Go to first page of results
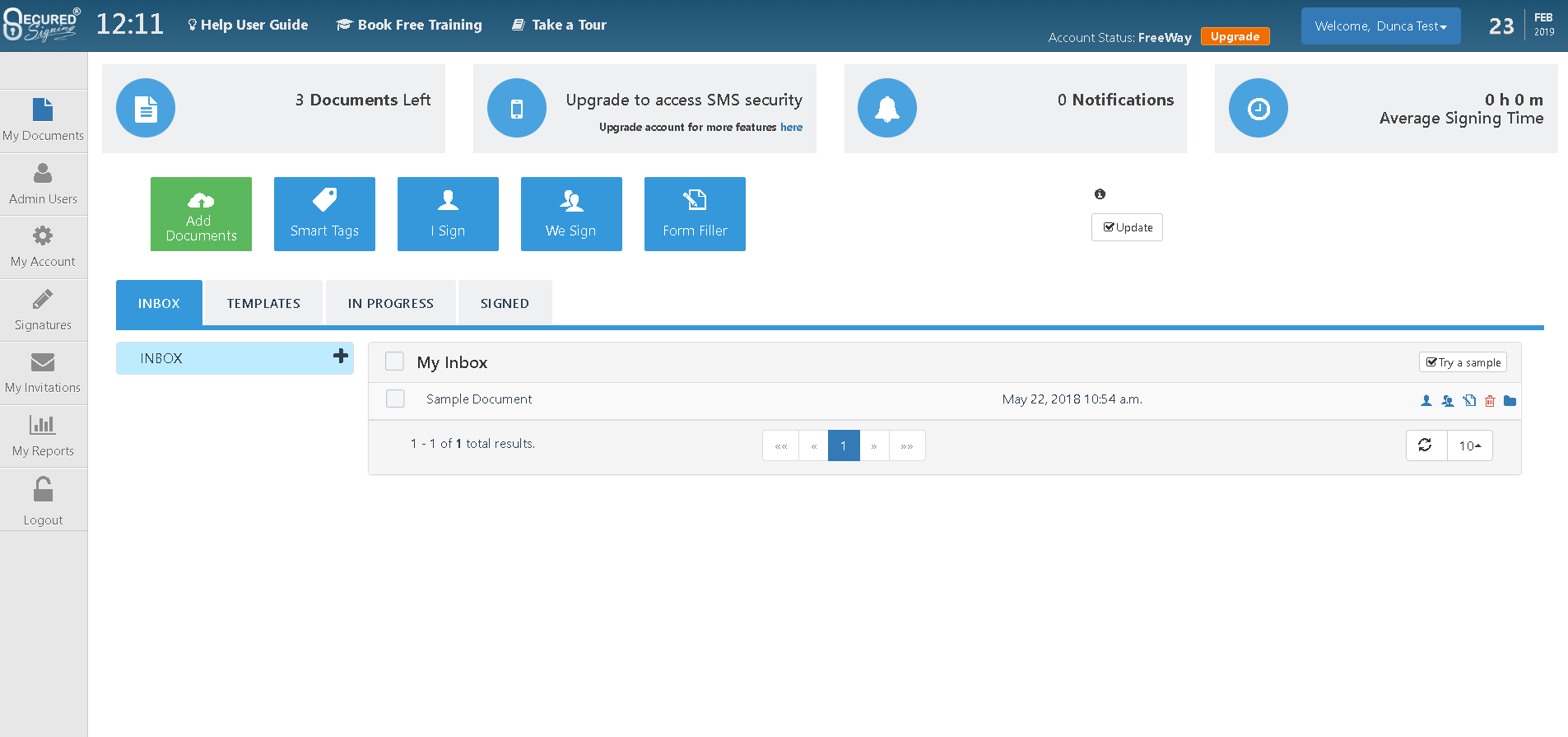The width and height of the screenshot is (1568, 737). pos(780,445)
